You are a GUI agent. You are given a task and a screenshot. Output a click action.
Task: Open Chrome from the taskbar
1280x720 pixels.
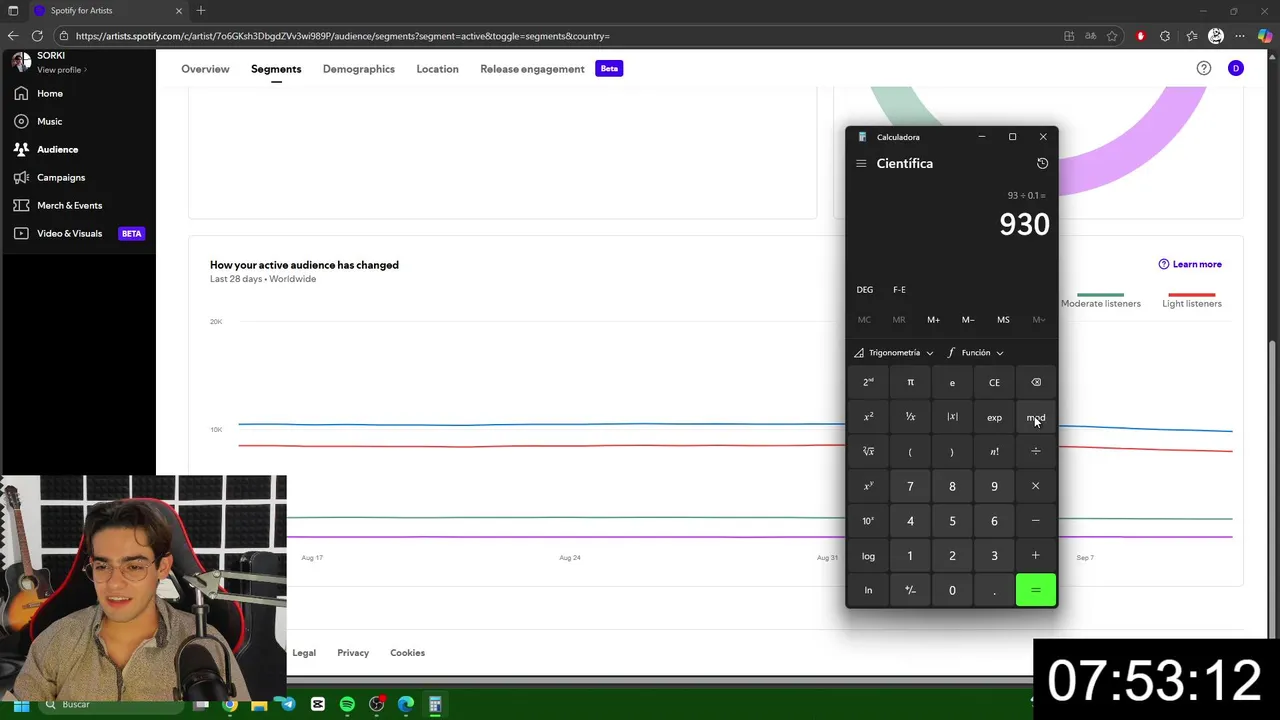pyautogui.click(x=230, y=704)
